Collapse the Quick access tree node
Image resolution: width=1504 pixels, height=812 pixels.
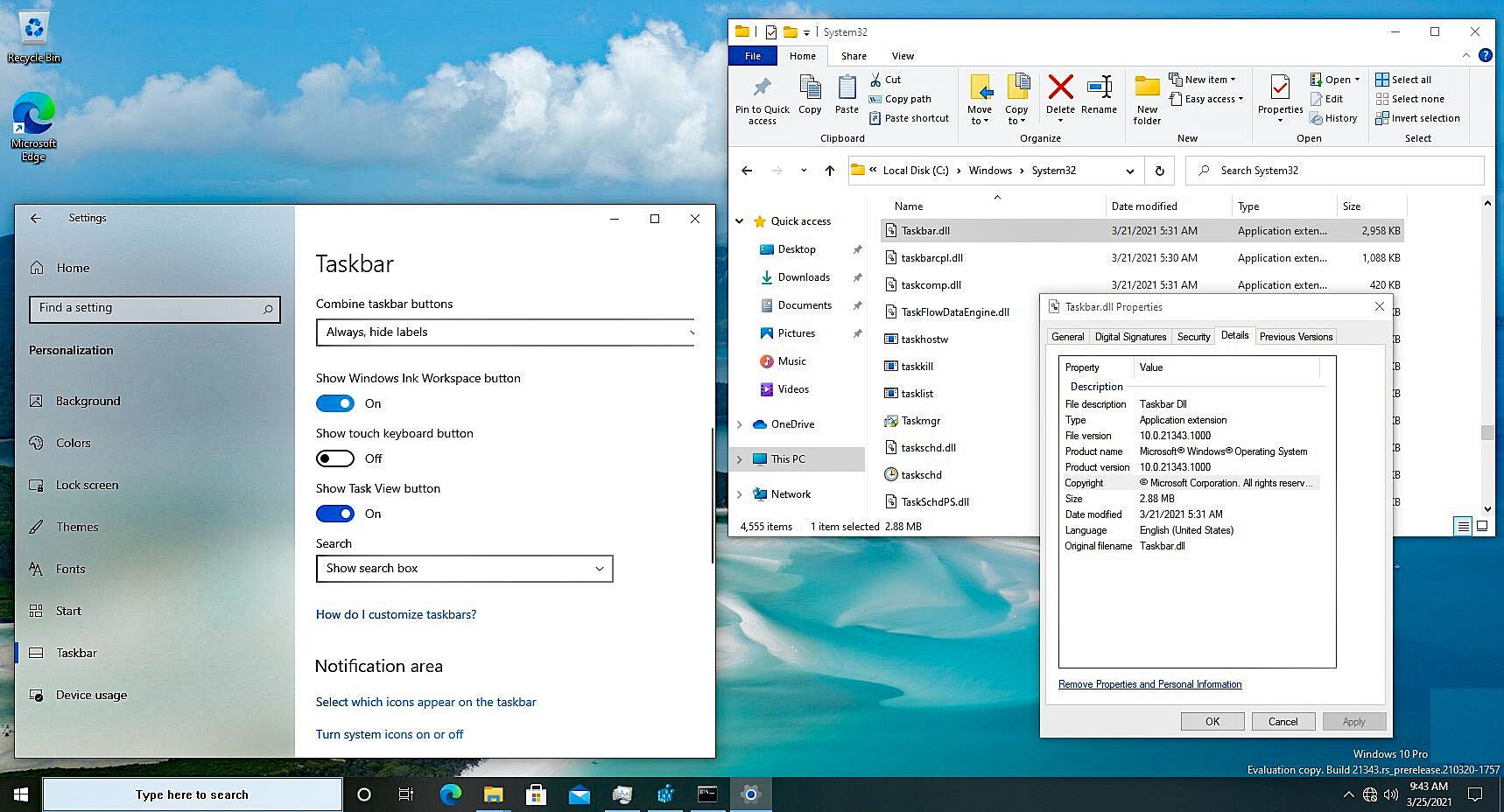(x=740, y=221)
